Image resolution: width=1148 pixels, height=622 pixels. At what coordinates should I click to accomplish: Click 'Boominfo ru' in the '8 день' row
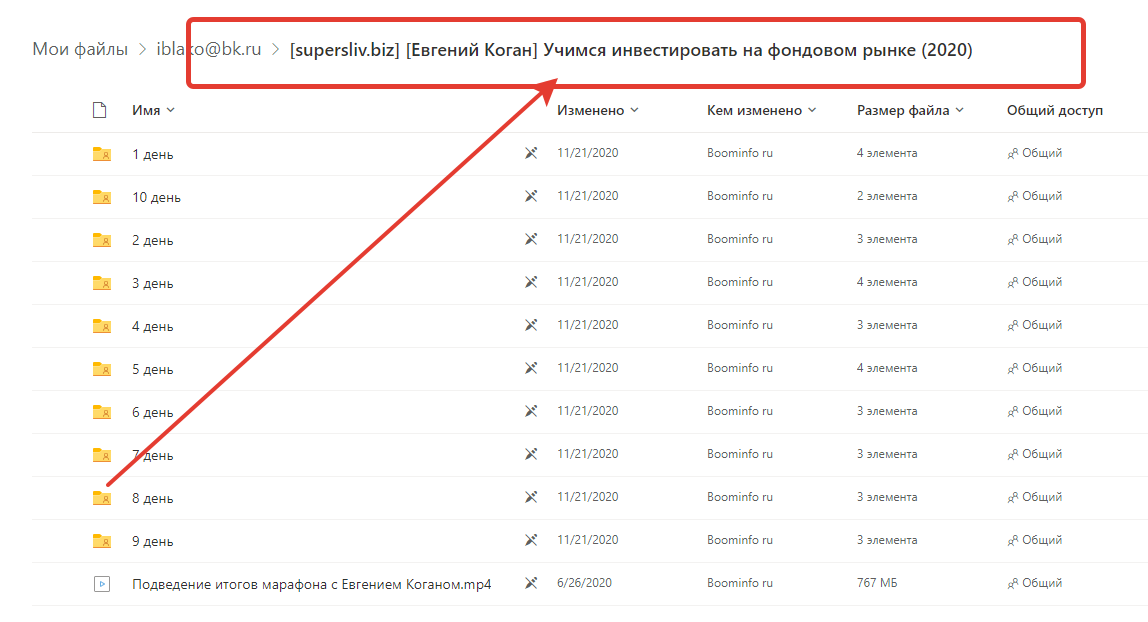tap(739, 497)
